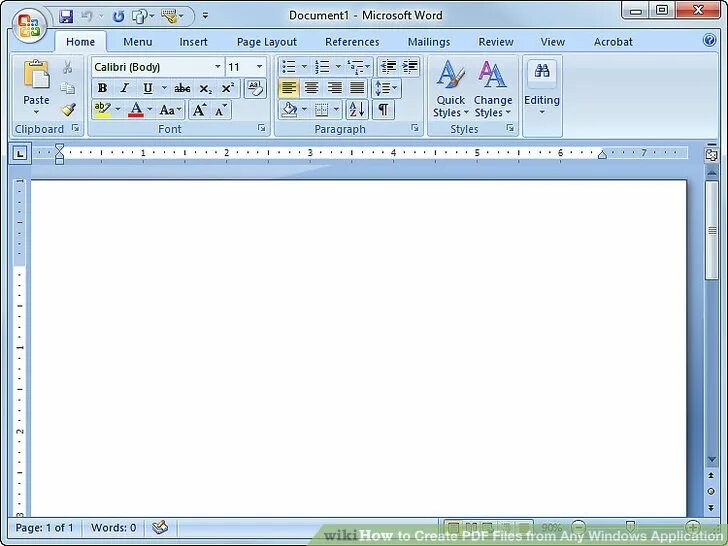Apply subscript formatting
Viewport: 728px width, 546px height.
205,88
